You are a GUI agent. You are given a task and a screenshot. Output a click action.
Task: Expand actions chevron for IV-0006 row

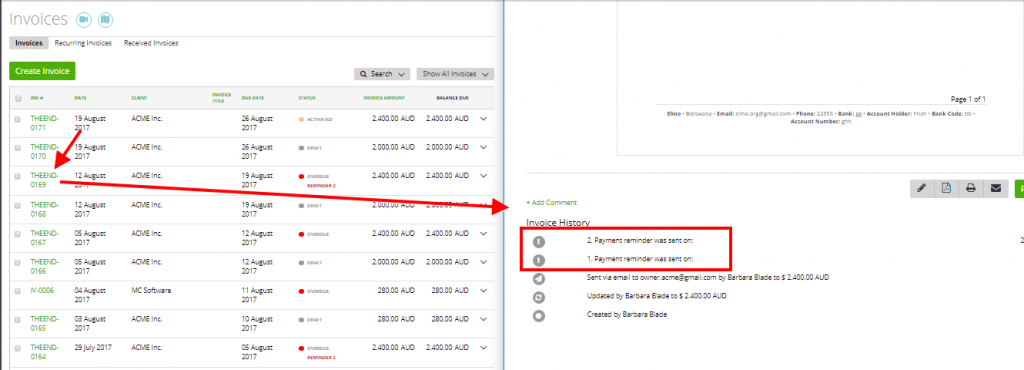click(484, 291)
